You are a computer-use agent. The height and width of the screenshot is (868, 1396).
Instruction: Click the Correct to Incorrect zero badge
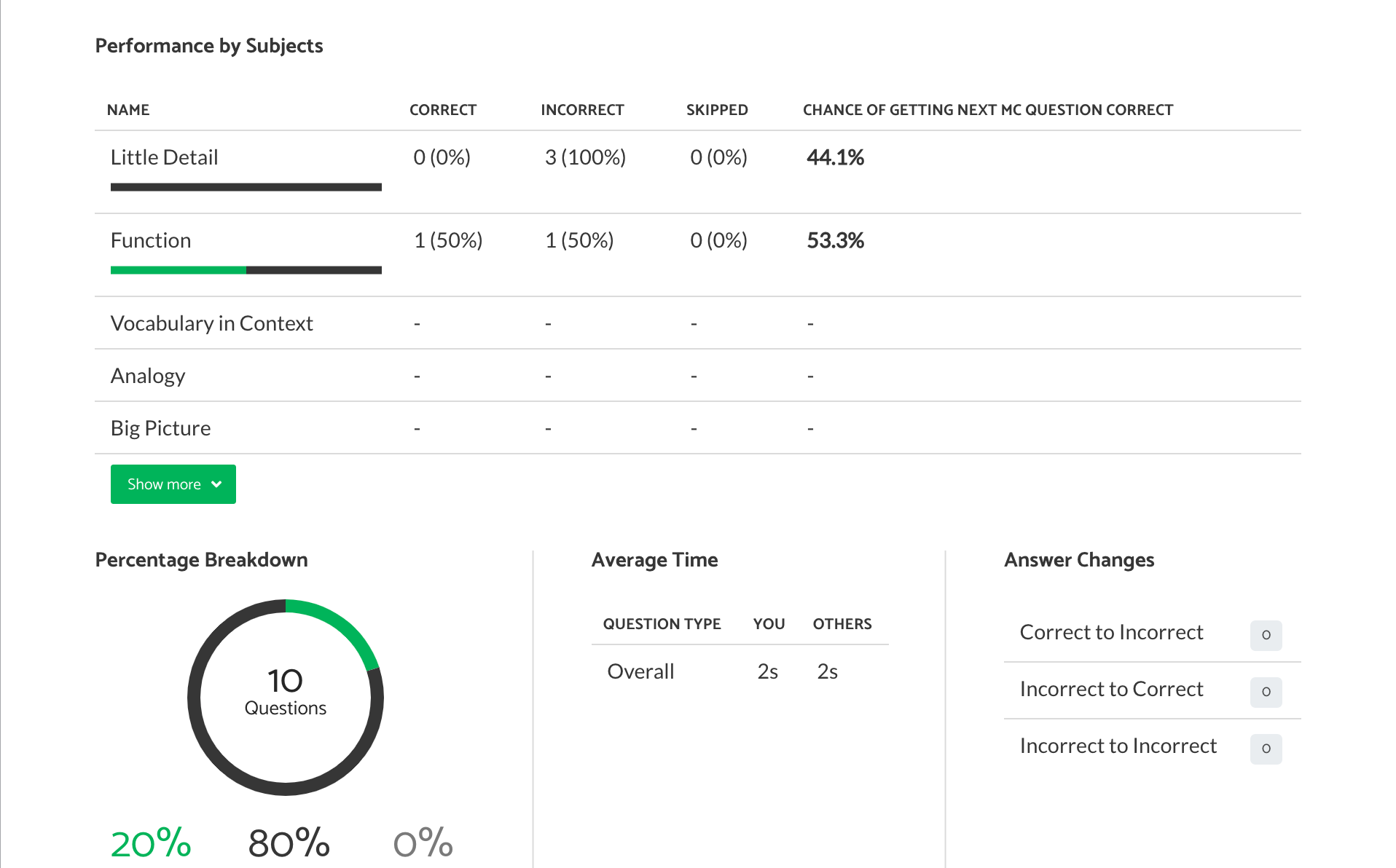(1266, 635)
